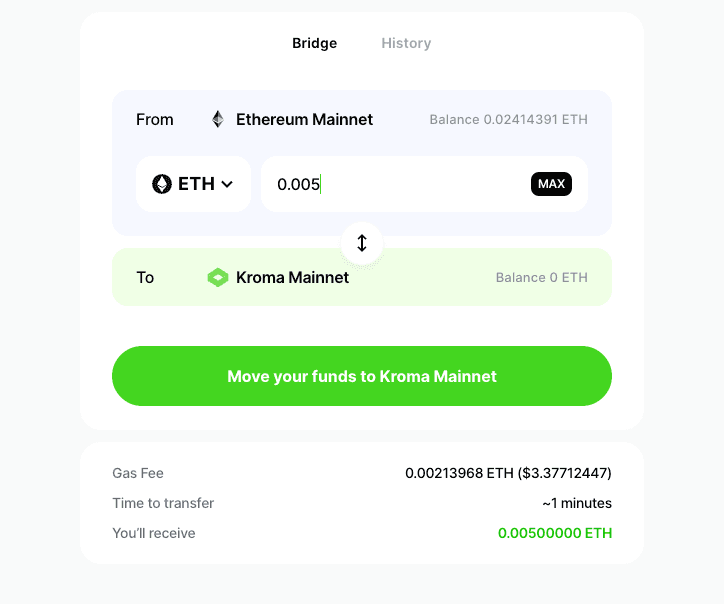Click Move your funds to Kroma Mainnet
The image size is (724, 604).
click(362, 376)
